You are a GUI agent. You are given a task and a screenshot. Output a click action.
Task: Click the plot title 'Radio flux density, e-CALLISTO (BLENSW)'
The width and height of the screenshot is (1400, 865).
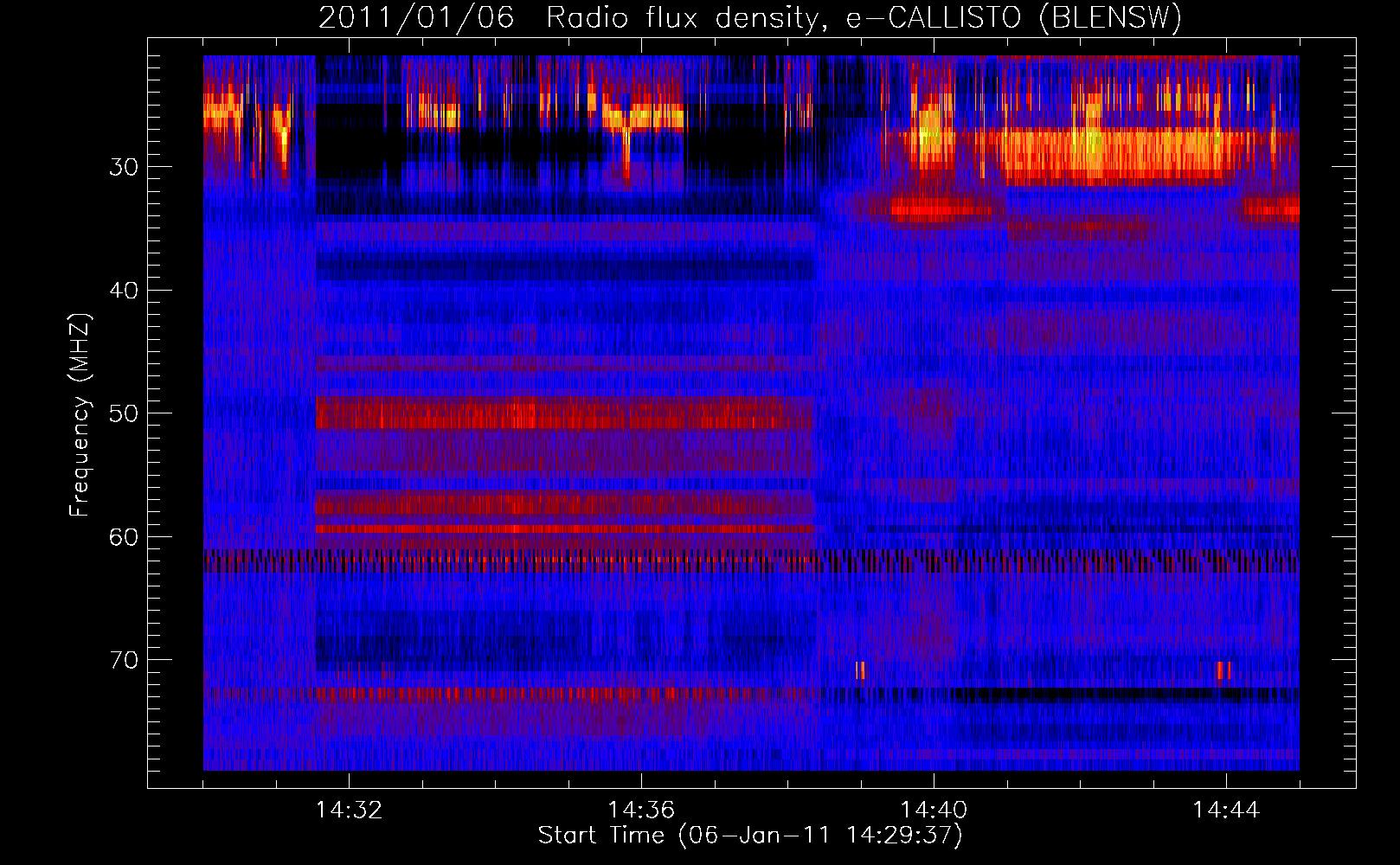pyautogui.click(x=864, y=17)
